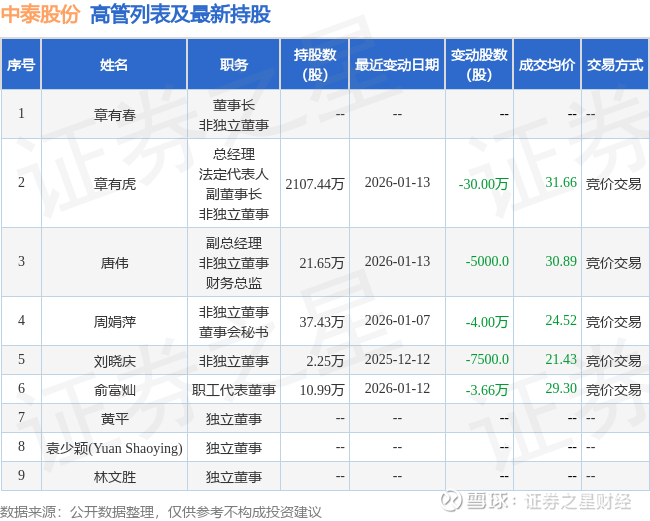Click the name 林文胜
This screenshot has height=521, width=650.
click(114, 477)
